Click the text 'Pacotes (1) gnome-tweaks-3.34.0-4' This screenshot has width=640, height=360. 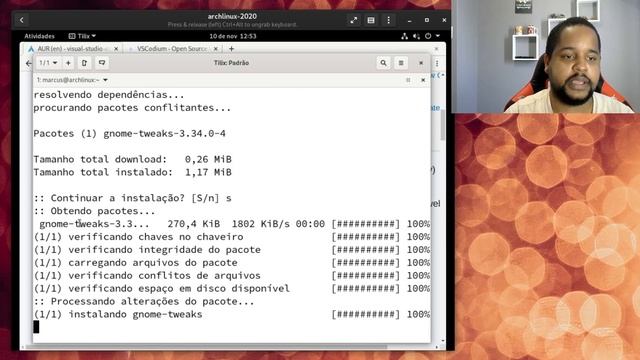(x=129, y=133)
